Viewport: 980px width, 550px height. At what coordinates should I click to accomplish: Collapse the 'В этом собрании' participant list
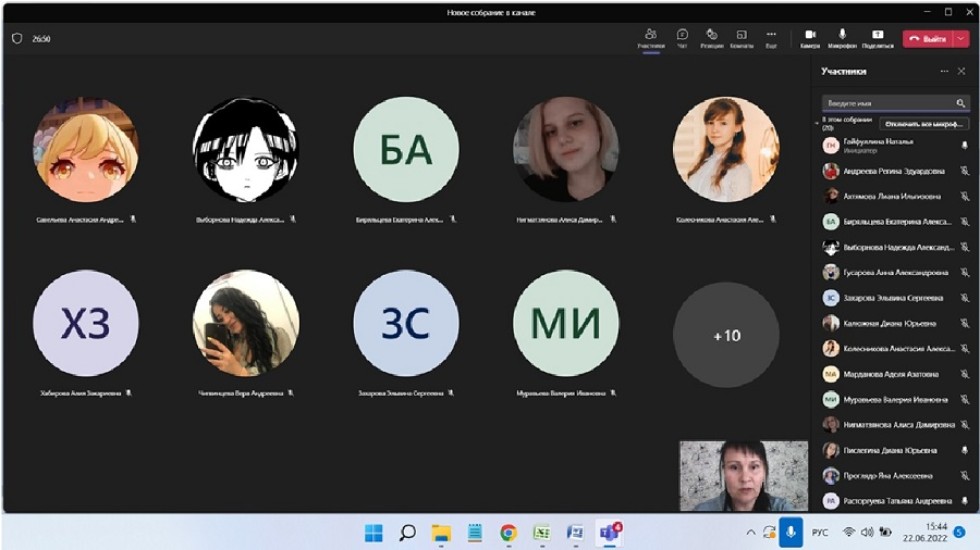pyautogui.click(x=817, y=123)
